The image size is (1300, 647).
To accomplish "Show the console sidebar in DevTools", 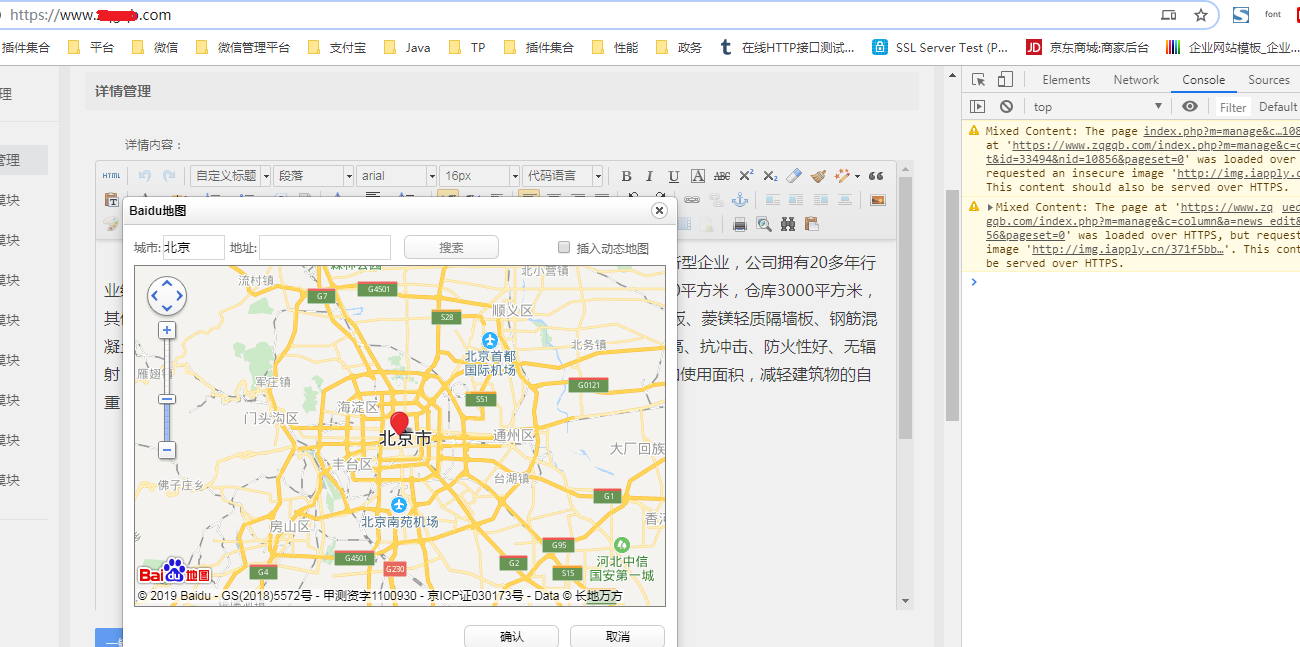I will point(978,106).
